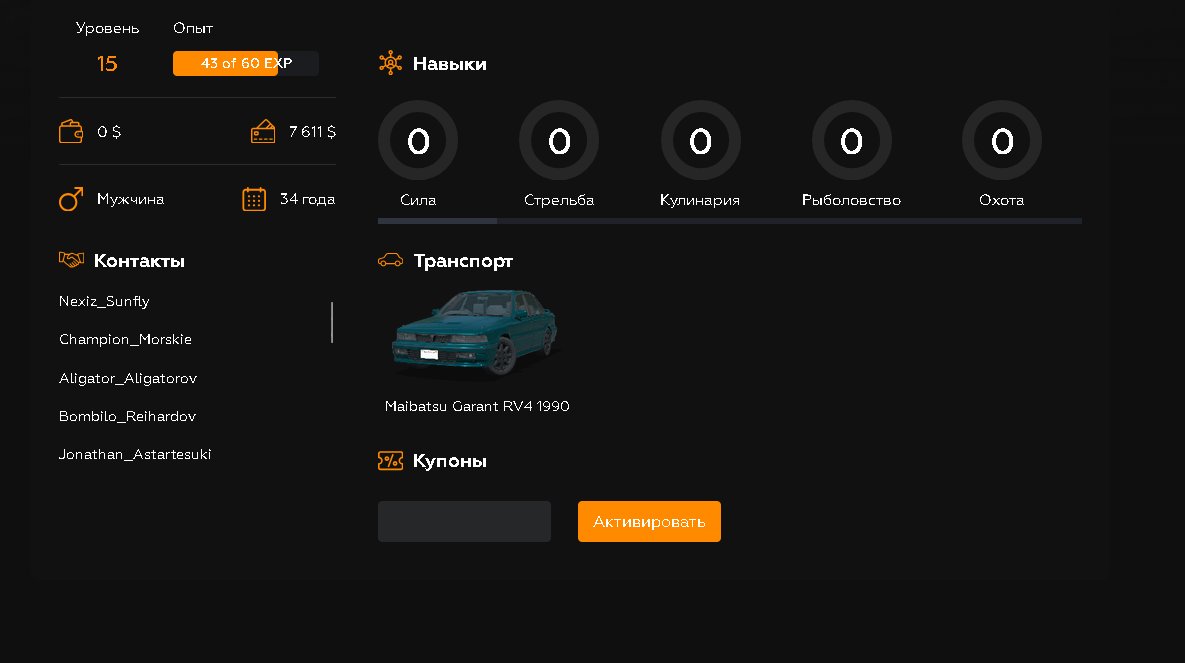Viewport: 1185px width, 663px height.
Task: Click the handshake Контакты icon
Action: [71, 261]
